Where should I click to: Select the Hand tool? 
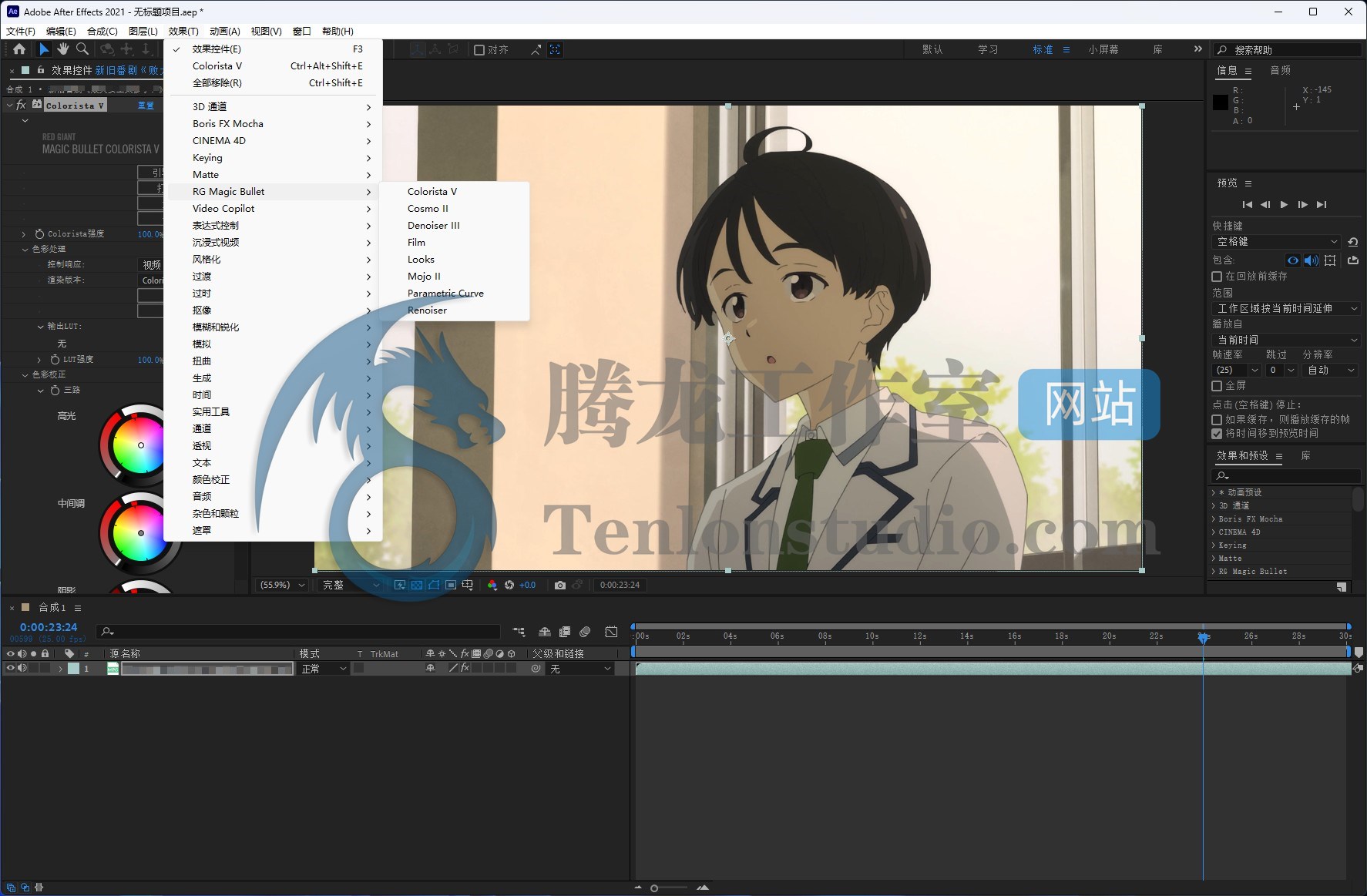tap(62, 49)
